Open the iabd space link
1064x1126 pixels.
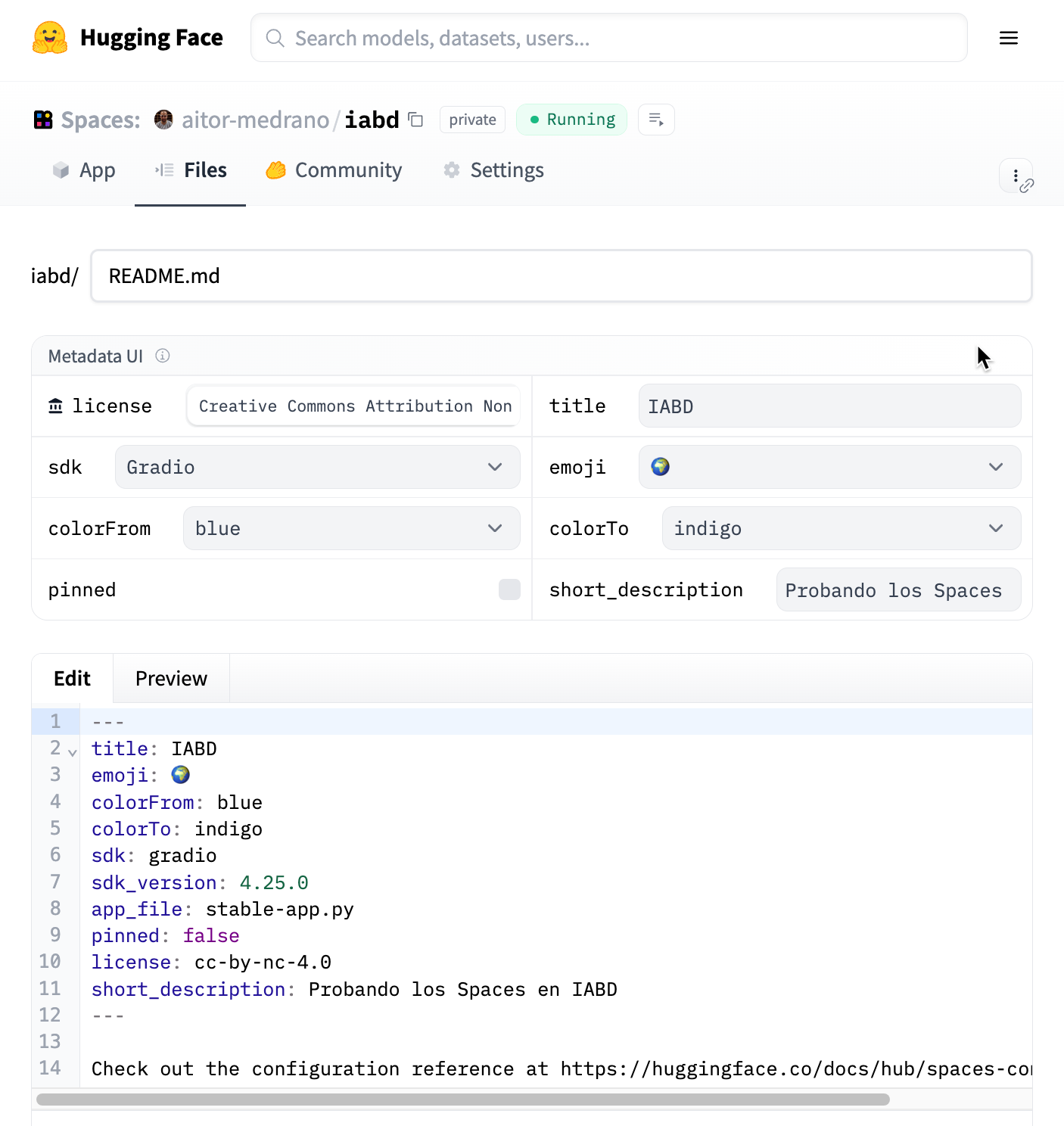point(372,120)
